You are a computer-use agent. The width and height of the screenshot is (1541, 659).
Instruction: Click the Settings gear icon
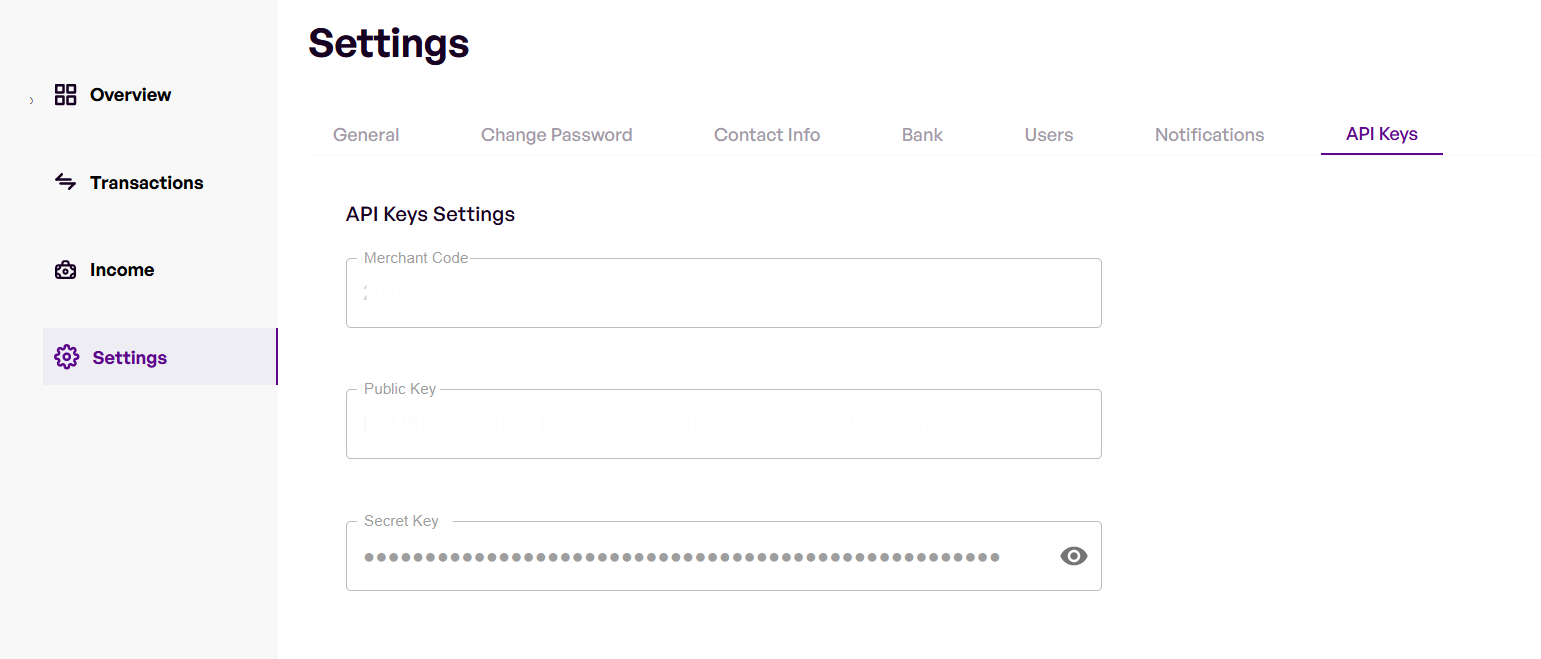pos(67,357)
